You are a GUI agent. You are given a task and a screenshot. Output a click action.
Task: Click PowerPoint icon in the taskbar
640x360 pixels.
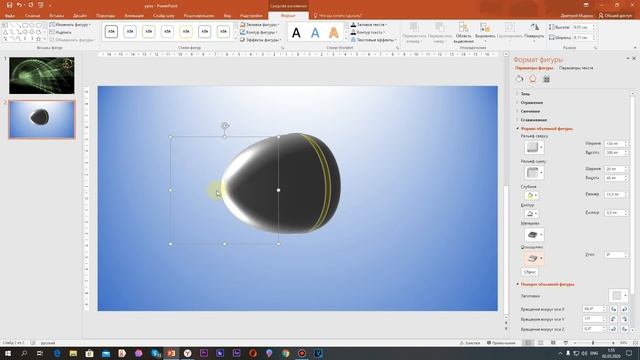(x=171, y=353)
